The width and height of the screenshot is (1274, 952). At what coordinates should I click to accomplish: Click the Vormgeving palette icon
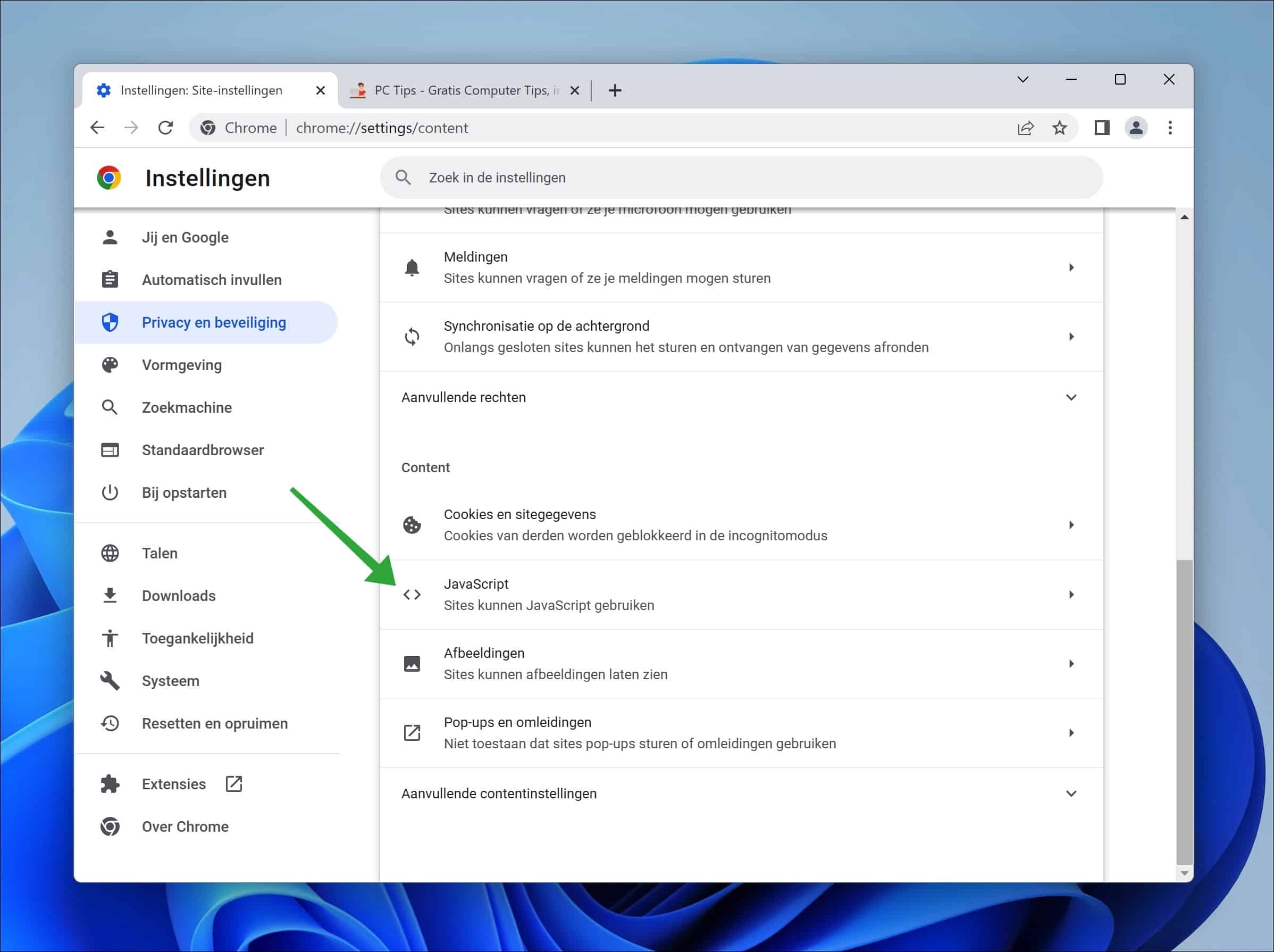(x=110, y=364)
